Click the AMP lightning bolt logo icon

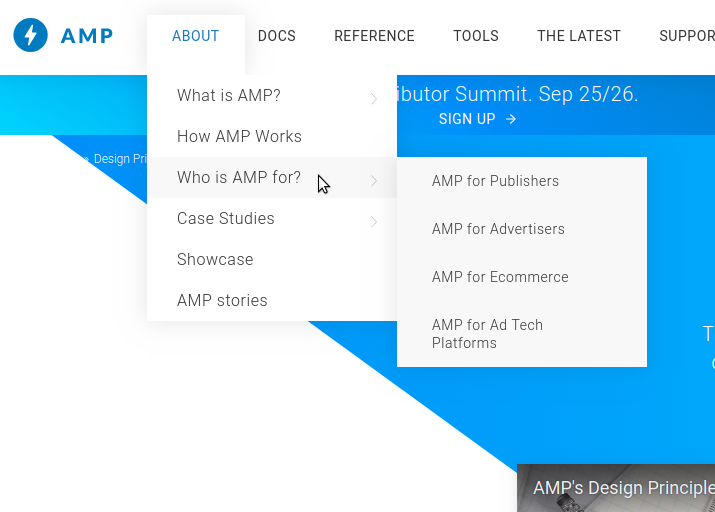click(31, 36)
